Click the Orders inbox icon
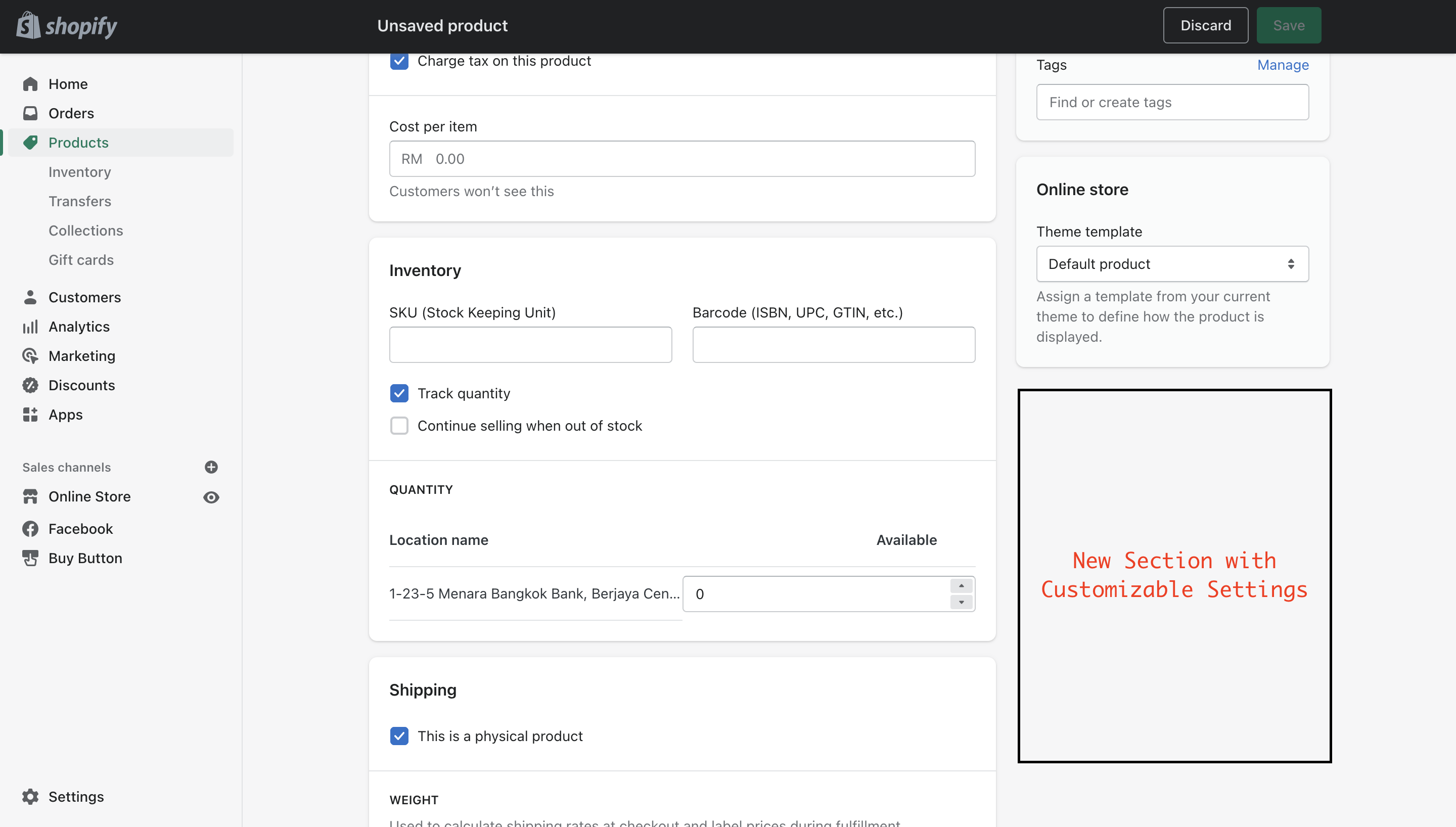Screen dimensions: 1456x827 click(x=30, y=113)
